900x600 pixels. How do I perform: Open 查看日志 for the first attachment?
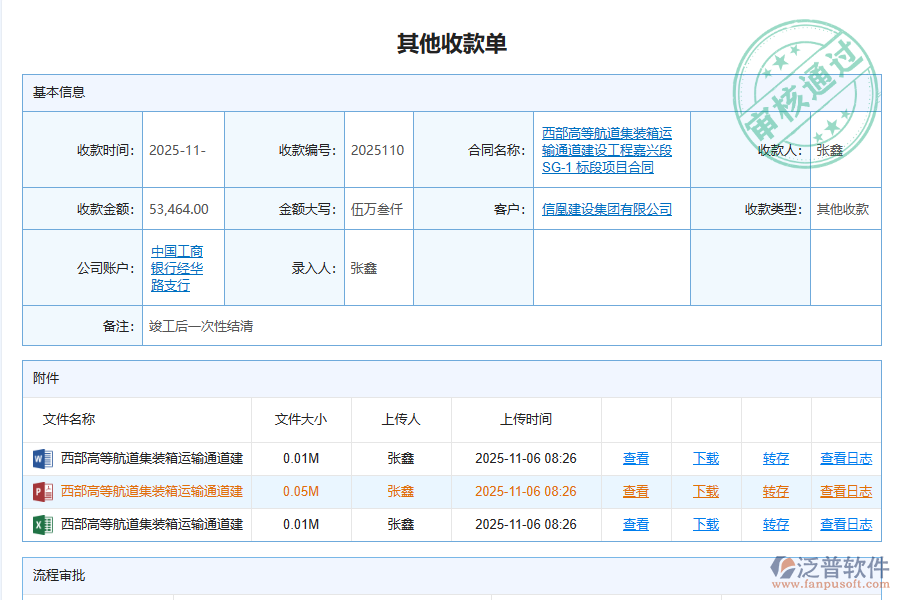845,458
